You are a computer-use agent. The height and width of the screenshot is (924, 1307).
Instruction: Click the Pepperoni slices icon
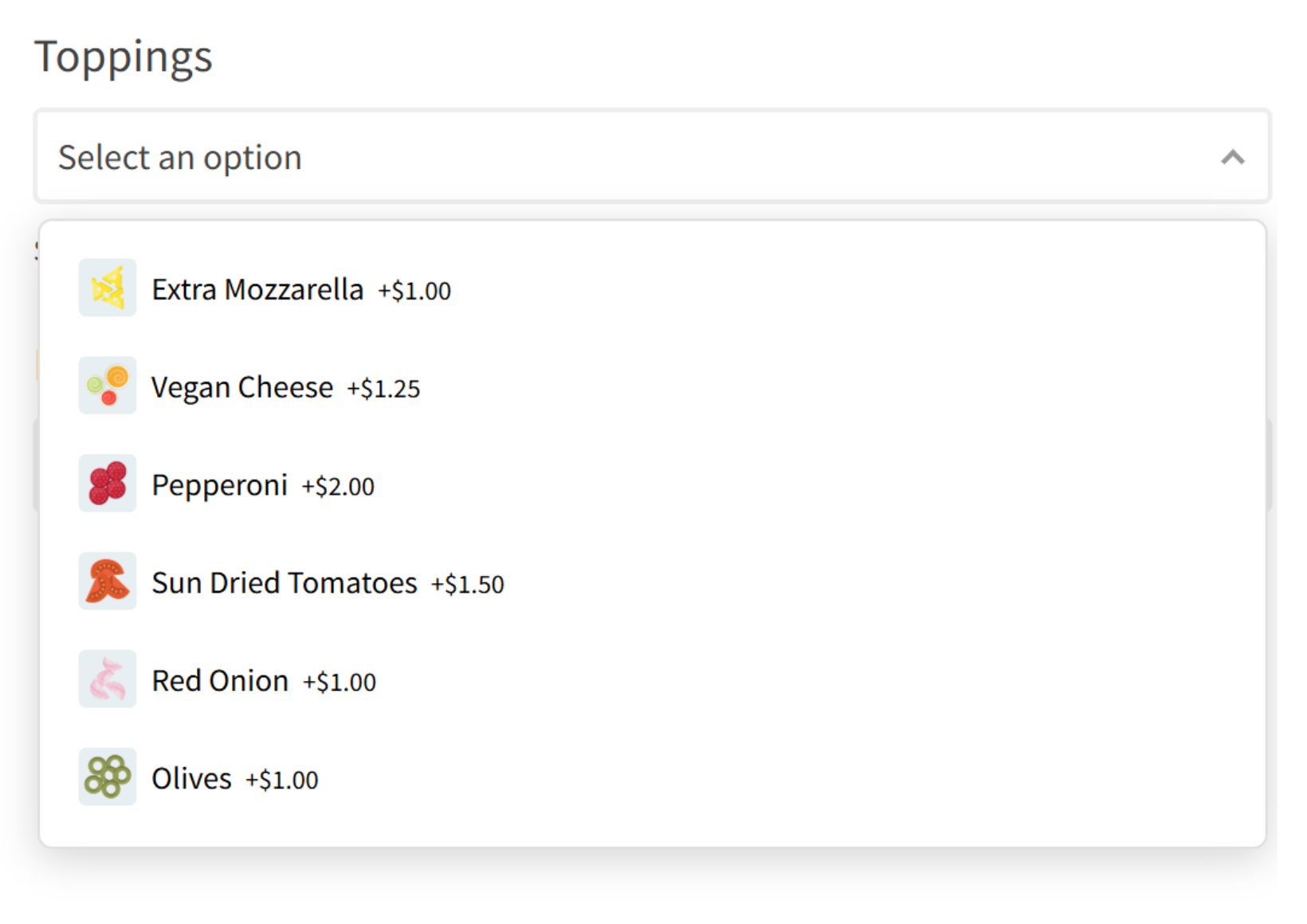[108, 484]
